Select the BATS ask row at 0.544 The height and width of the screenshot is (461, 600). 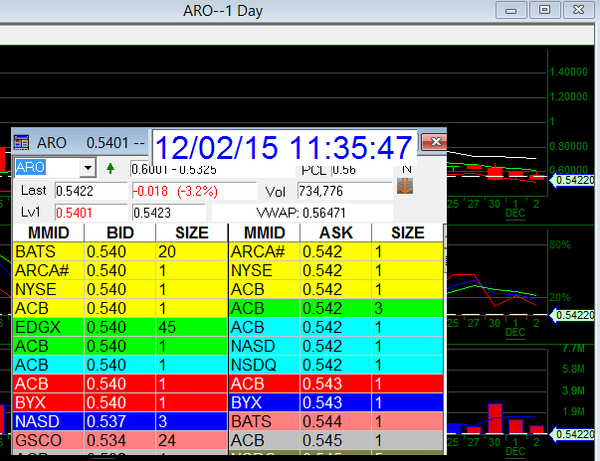click(337, 421)
